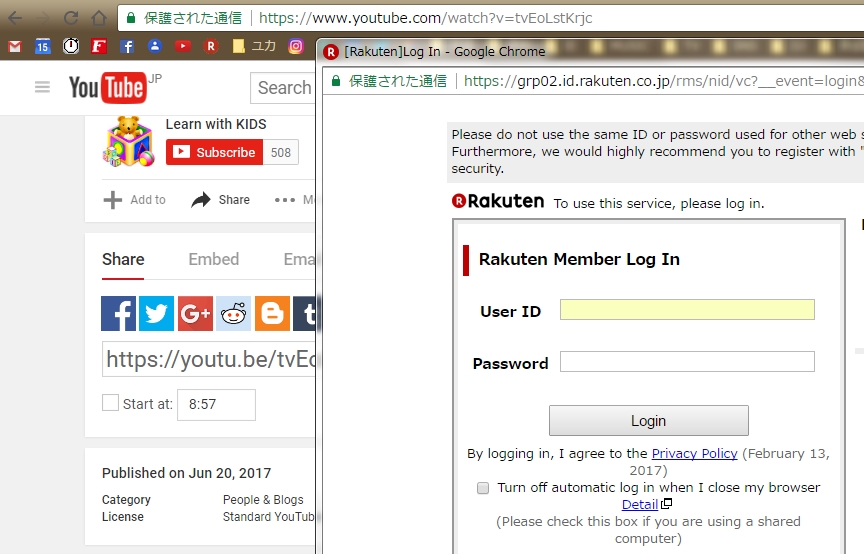This screenshot has height=554, width=864.
Task: Click the Twitter share icon
Action: click(x=156, y=314)
